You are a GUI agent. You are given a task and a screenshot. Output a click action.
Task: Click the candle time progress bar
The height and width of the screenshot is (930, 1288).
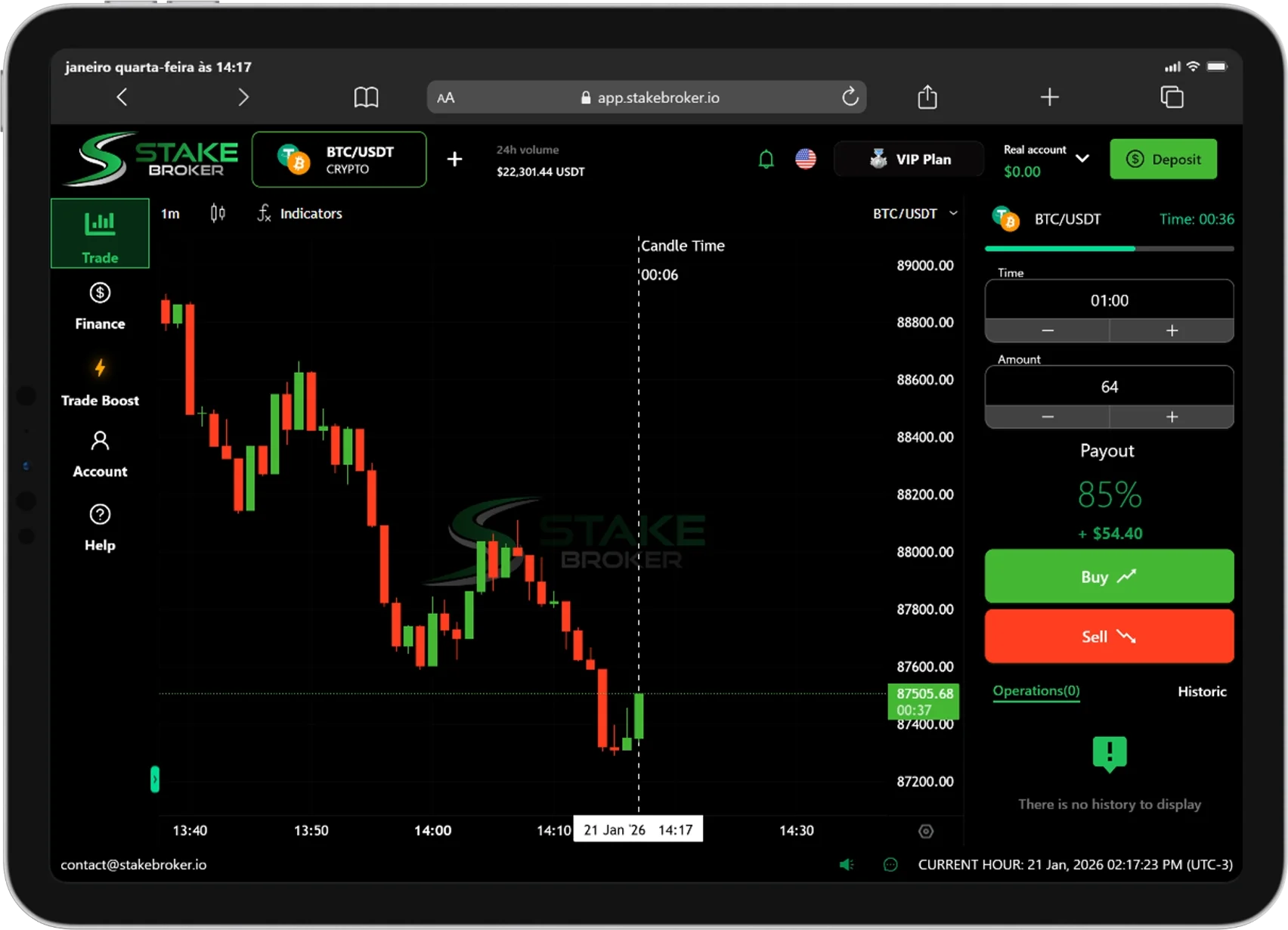point(1109,248)
